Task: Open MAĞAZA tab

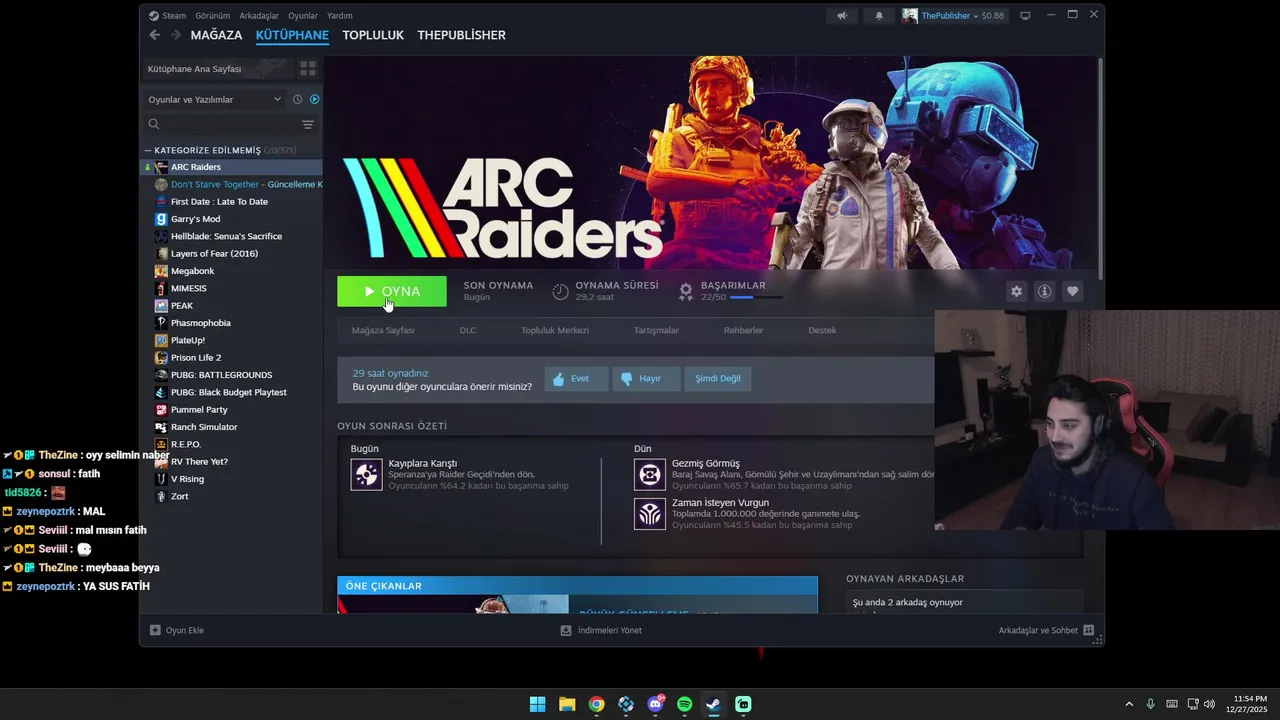Action: [216, 35]
